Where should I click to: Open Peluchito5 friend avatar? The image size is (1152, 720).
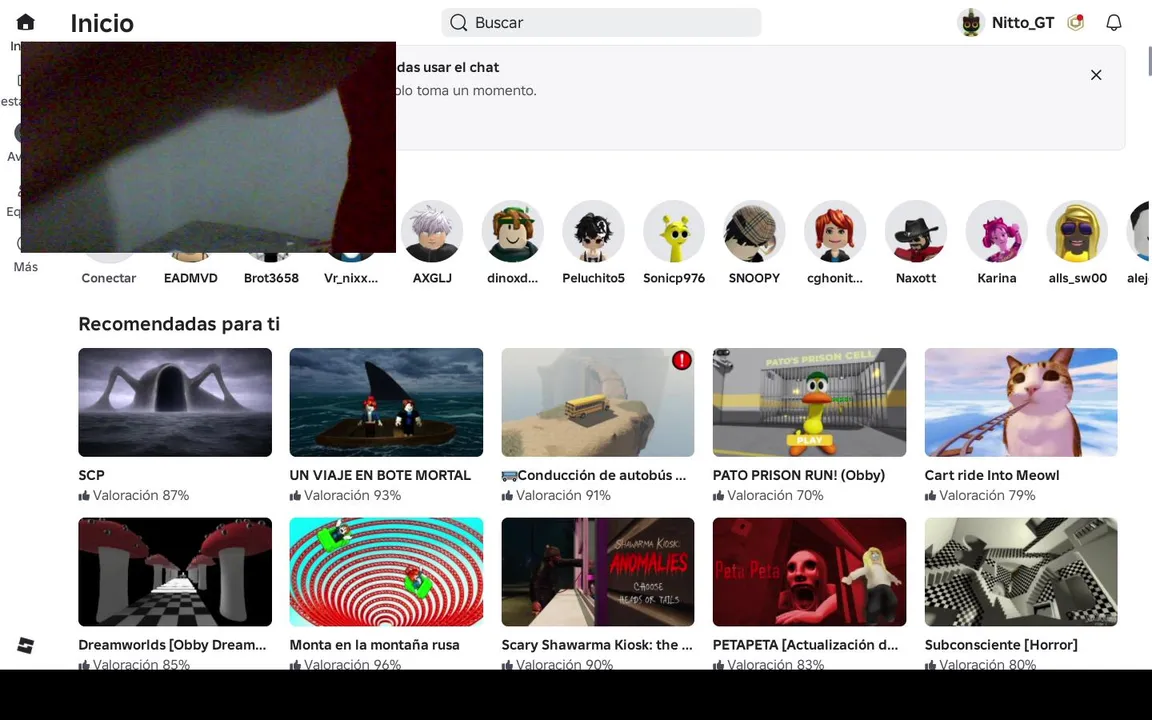(593, 231)
